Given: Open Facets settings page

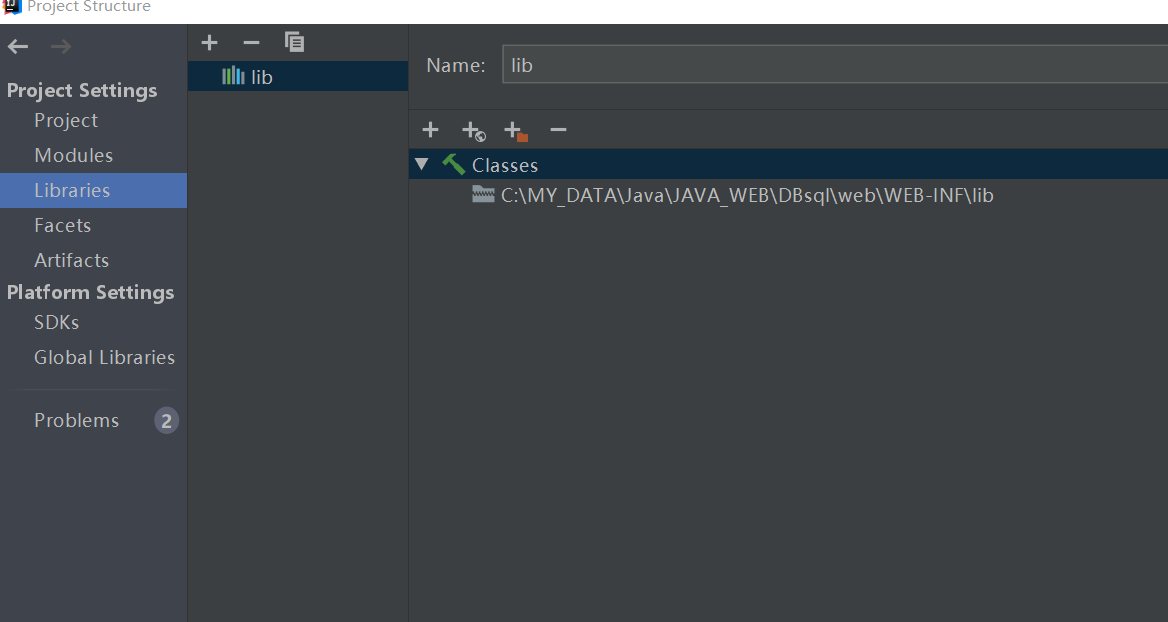Looking at the screenshot, I should pos(63,225).
